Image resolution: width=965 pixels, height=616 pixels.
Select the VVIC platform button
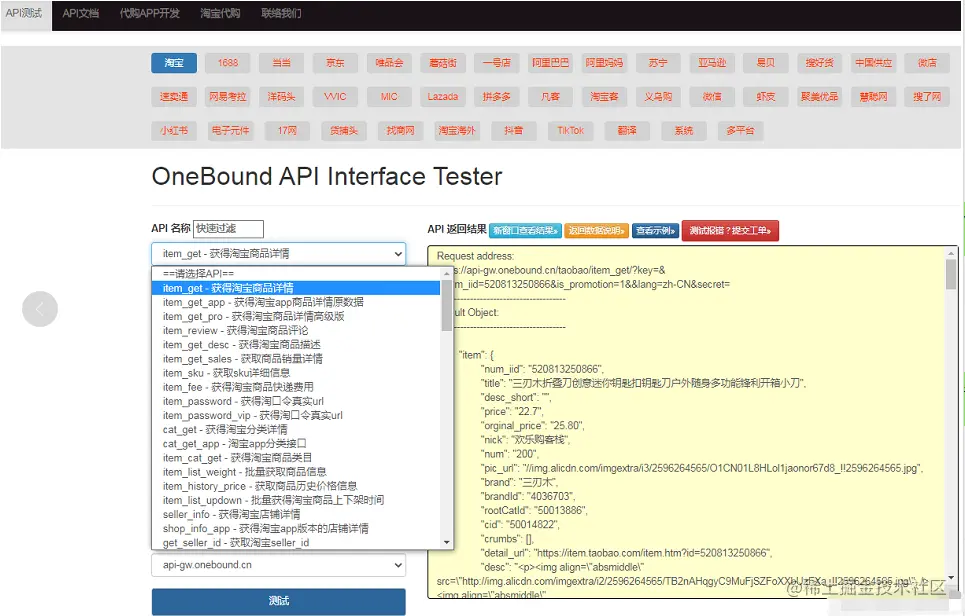[x=335, y=97]
